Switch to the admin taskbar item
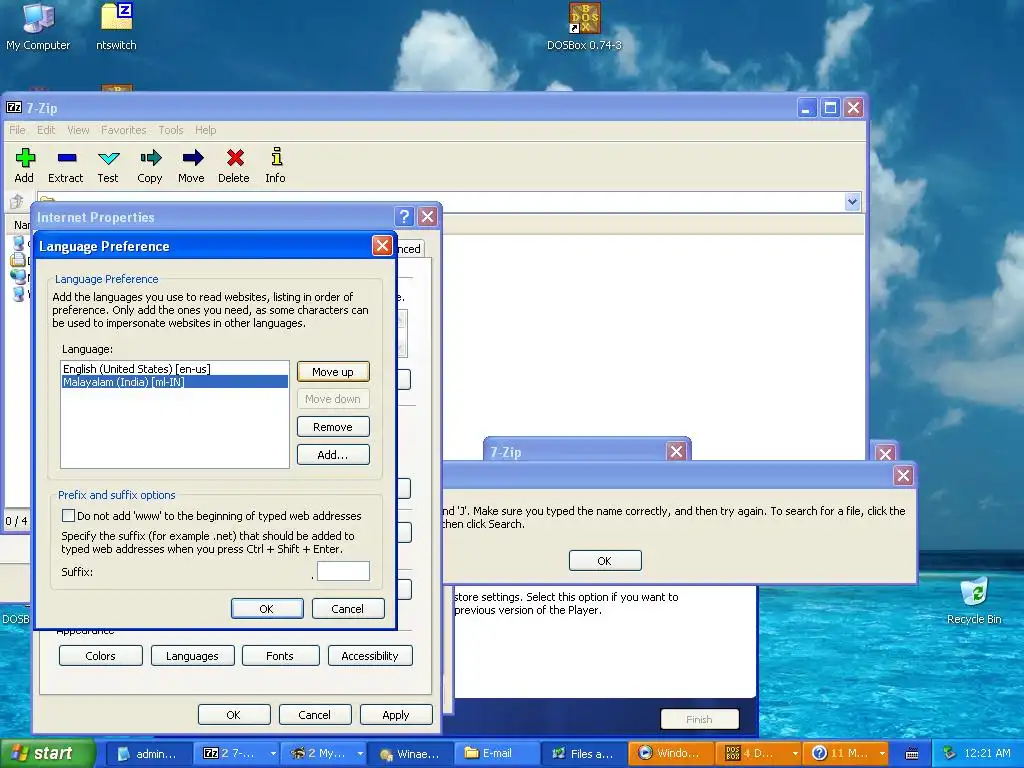The height and width of the screenshot is (768, 1024). [148, 754]
